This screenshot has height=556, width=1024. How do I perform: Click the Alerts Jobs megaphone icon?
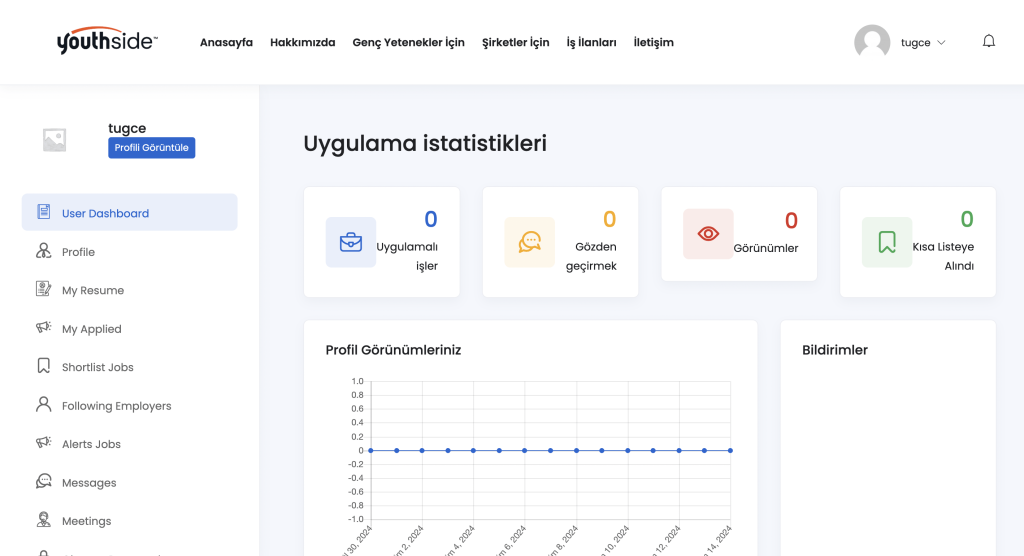44,442
